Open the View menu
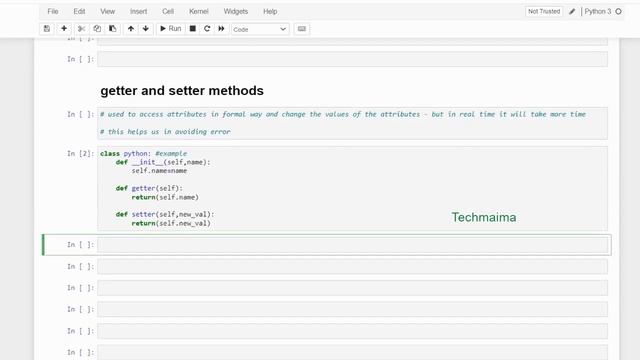The height and width of the screenshot is (360, 640). click(x=107, y=11)
